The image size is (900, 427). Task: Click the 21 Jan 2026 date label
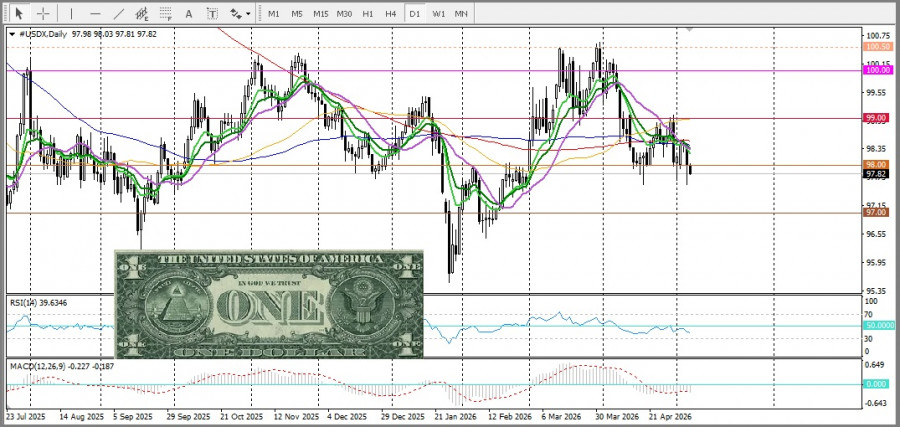point(454,416)
